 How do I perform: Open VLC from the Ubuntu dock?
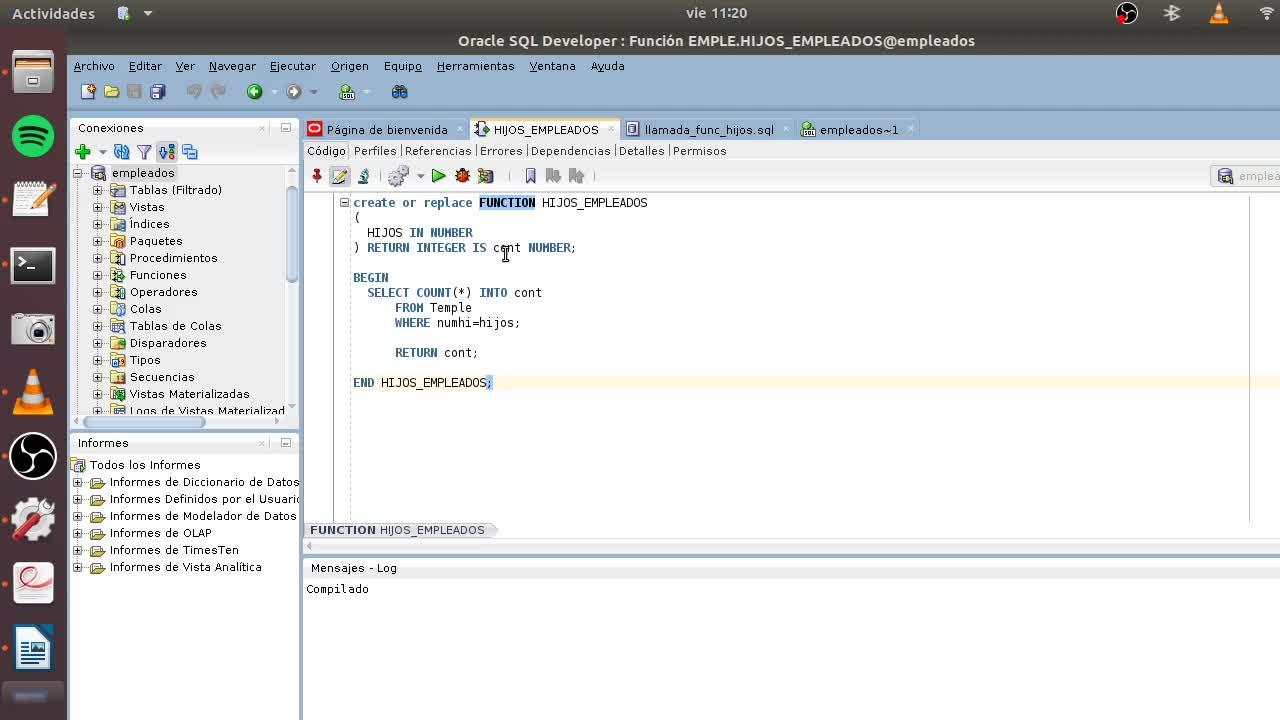tap(33, 391)
